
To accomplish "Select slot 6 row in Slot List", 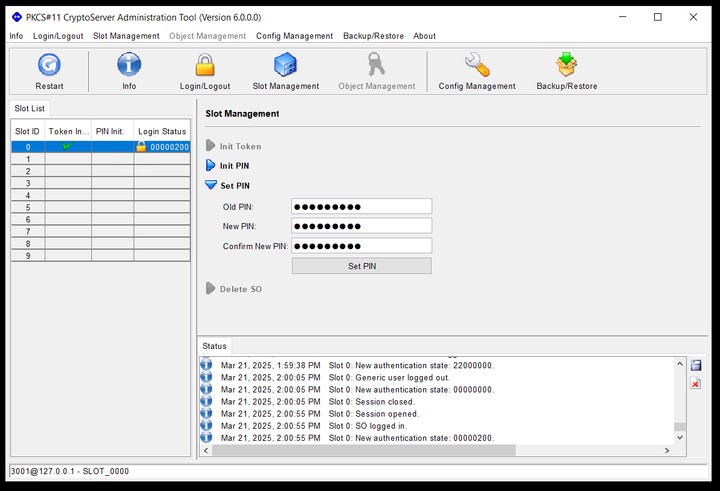I will [x=101, y=219].
